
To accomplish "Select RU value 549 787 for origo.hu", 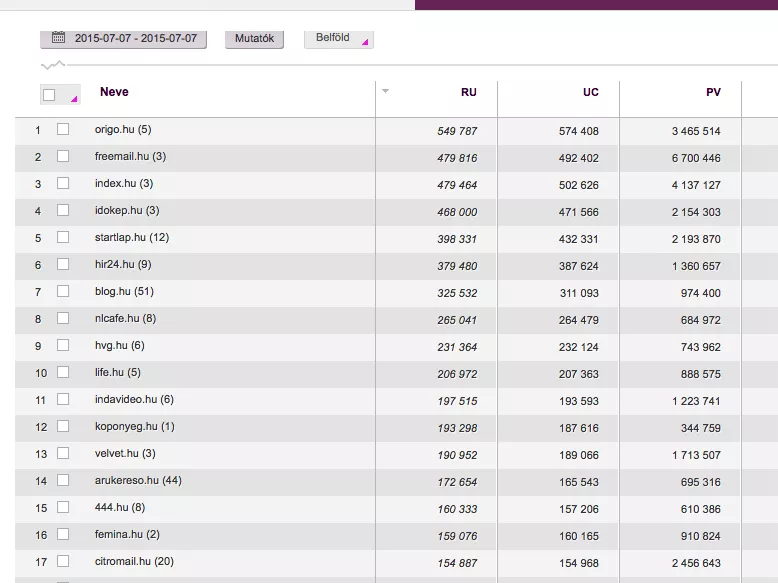I will tap(457, 131).
